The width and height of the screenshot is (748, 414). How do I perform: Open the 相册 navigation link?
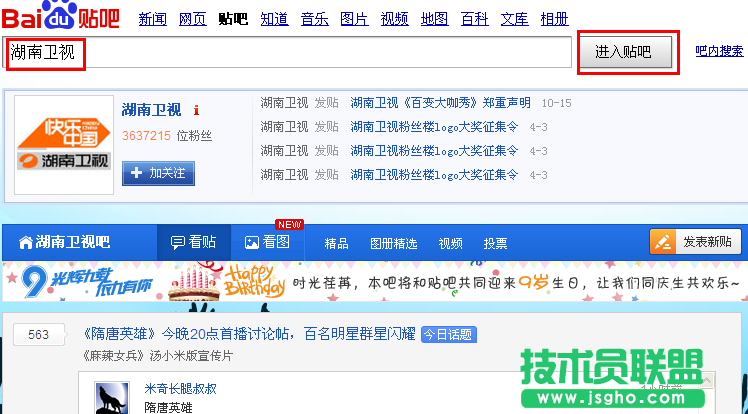(555, 19)
